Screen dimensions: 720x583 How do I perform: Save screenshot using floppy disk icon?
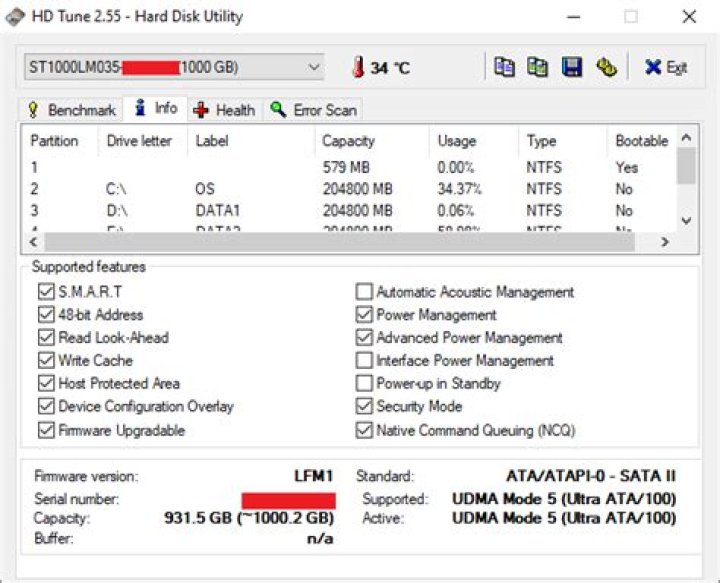point(572,67)
